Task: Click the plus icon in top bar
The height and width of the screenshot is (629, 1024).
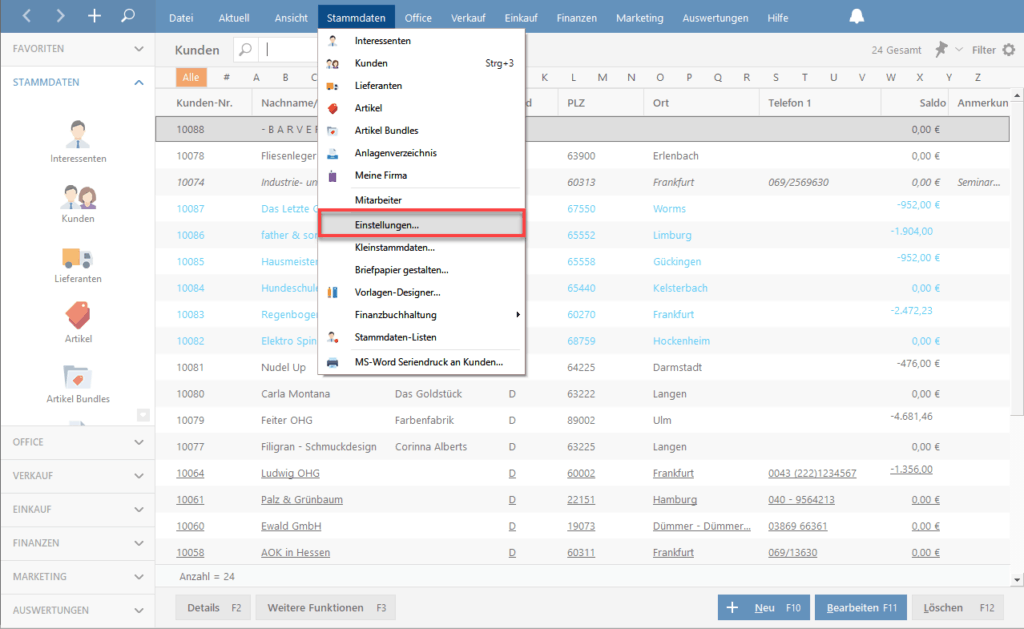Action: point(94,16)
